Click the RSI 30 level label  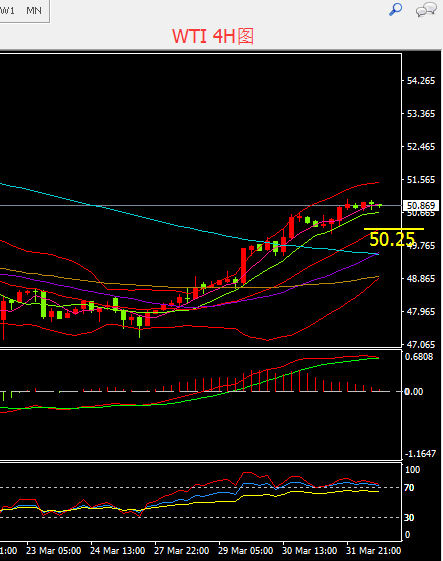(x=409, y=517)
